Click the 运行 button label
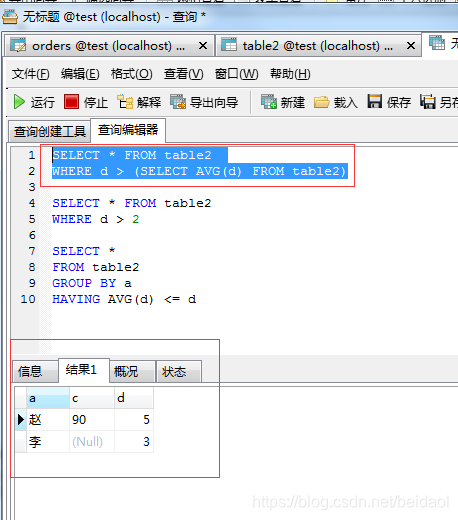Screen dimensions: 458x520 [43, 102]
